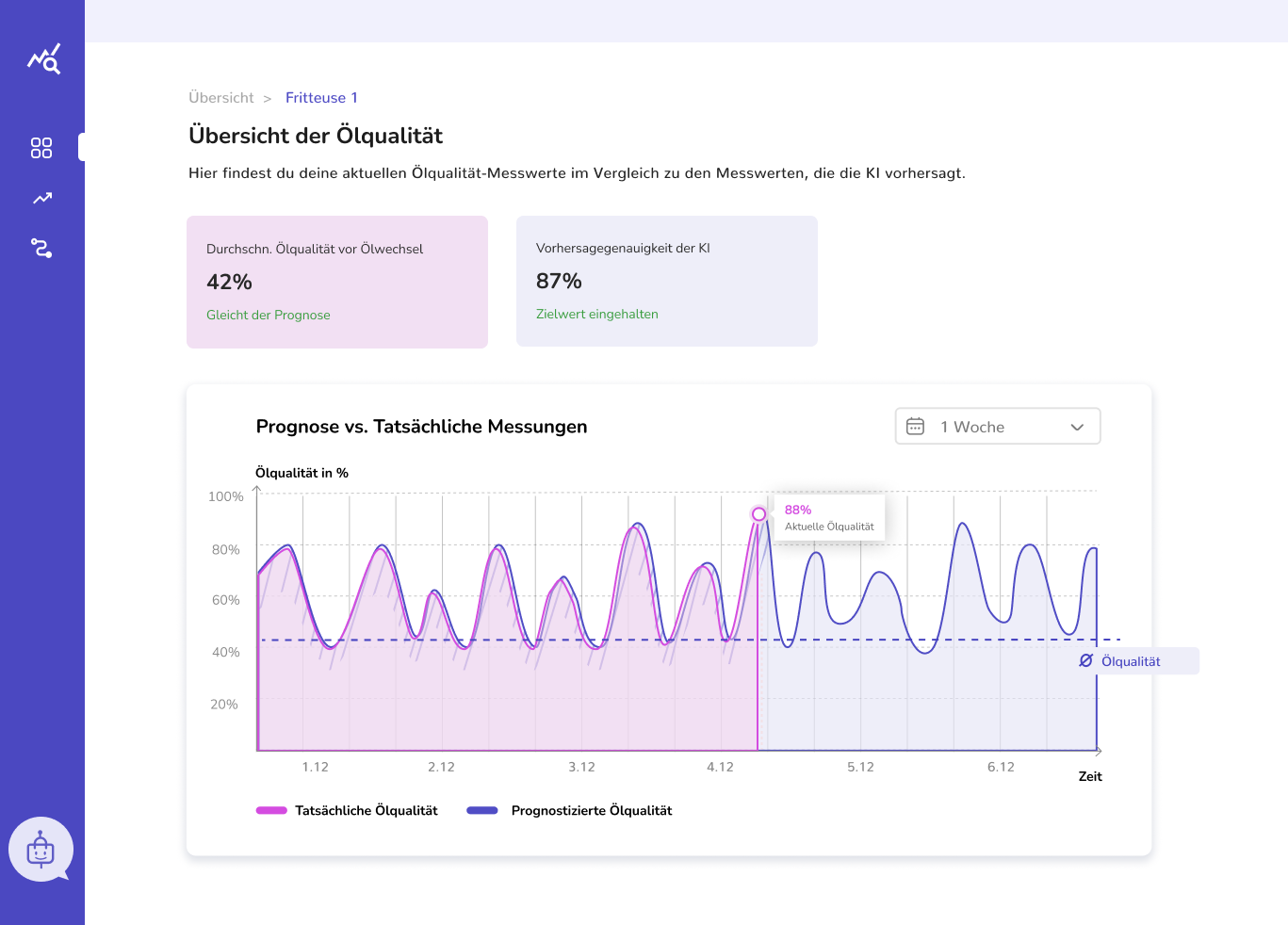
Task: Click the calendar icon in the time range selector
Action: pyautogui.click(x=915, y=427)
